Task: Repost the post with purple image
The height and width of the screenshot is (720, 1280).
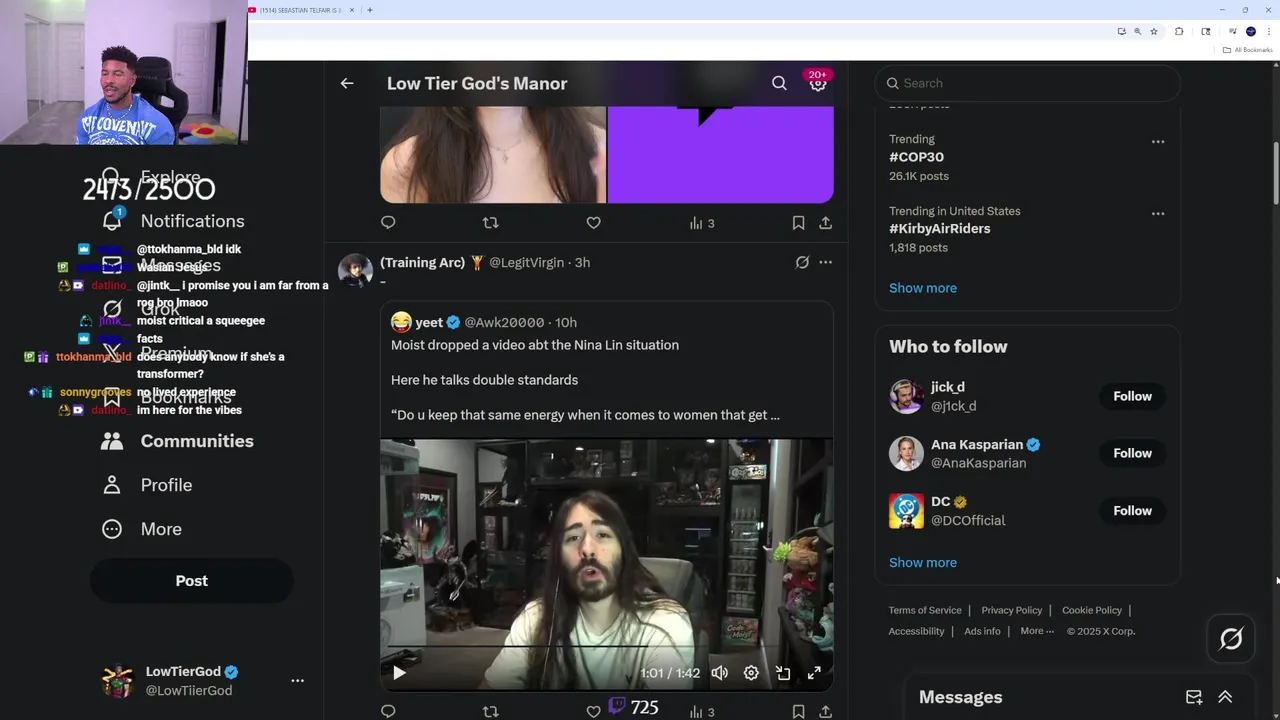Action: (x=490, y=222)
